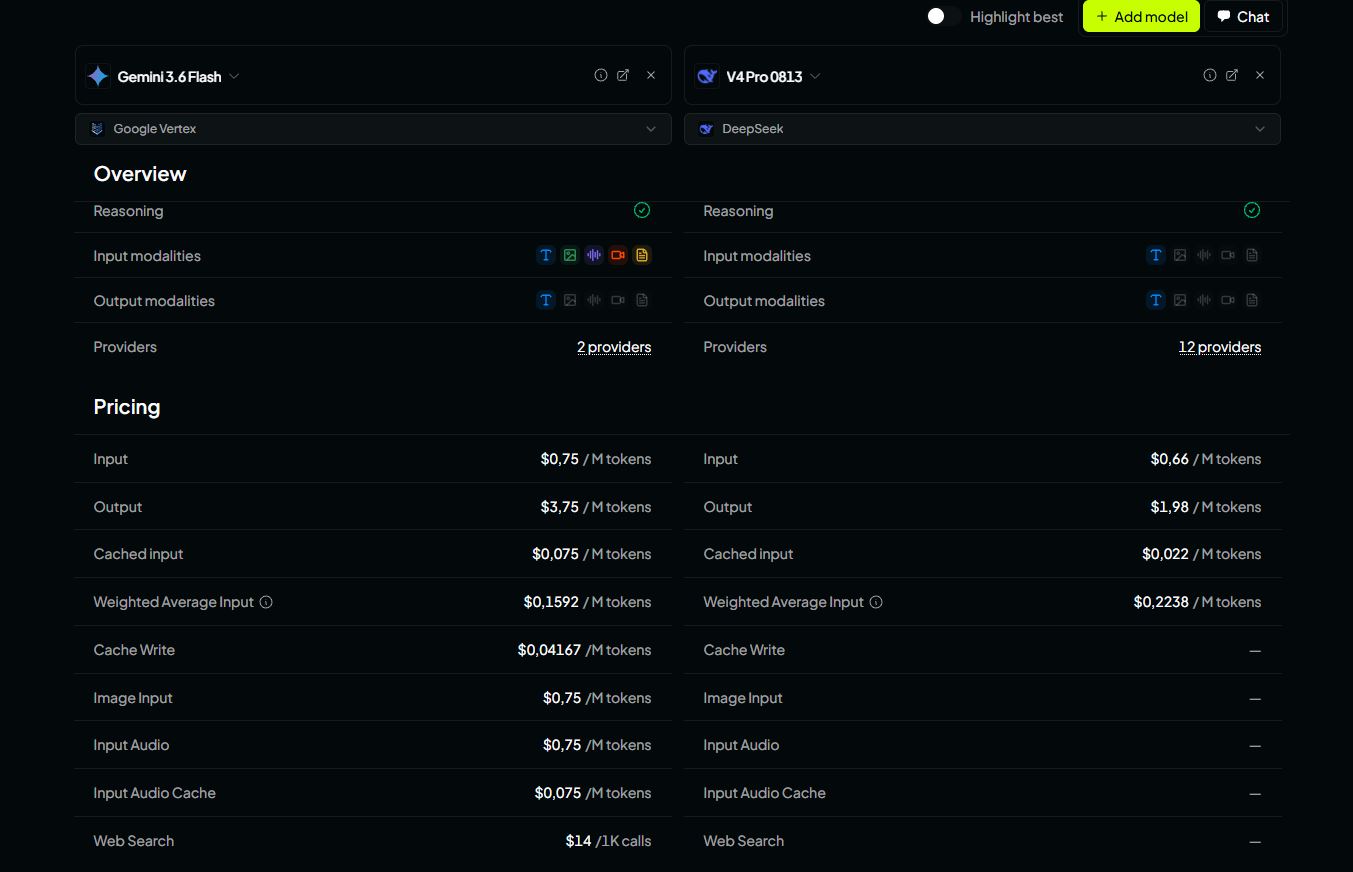The image size is (1353, 872).
Task: Expand the Gemini 3.6 Flash model chevron
Action: (234, 76)
